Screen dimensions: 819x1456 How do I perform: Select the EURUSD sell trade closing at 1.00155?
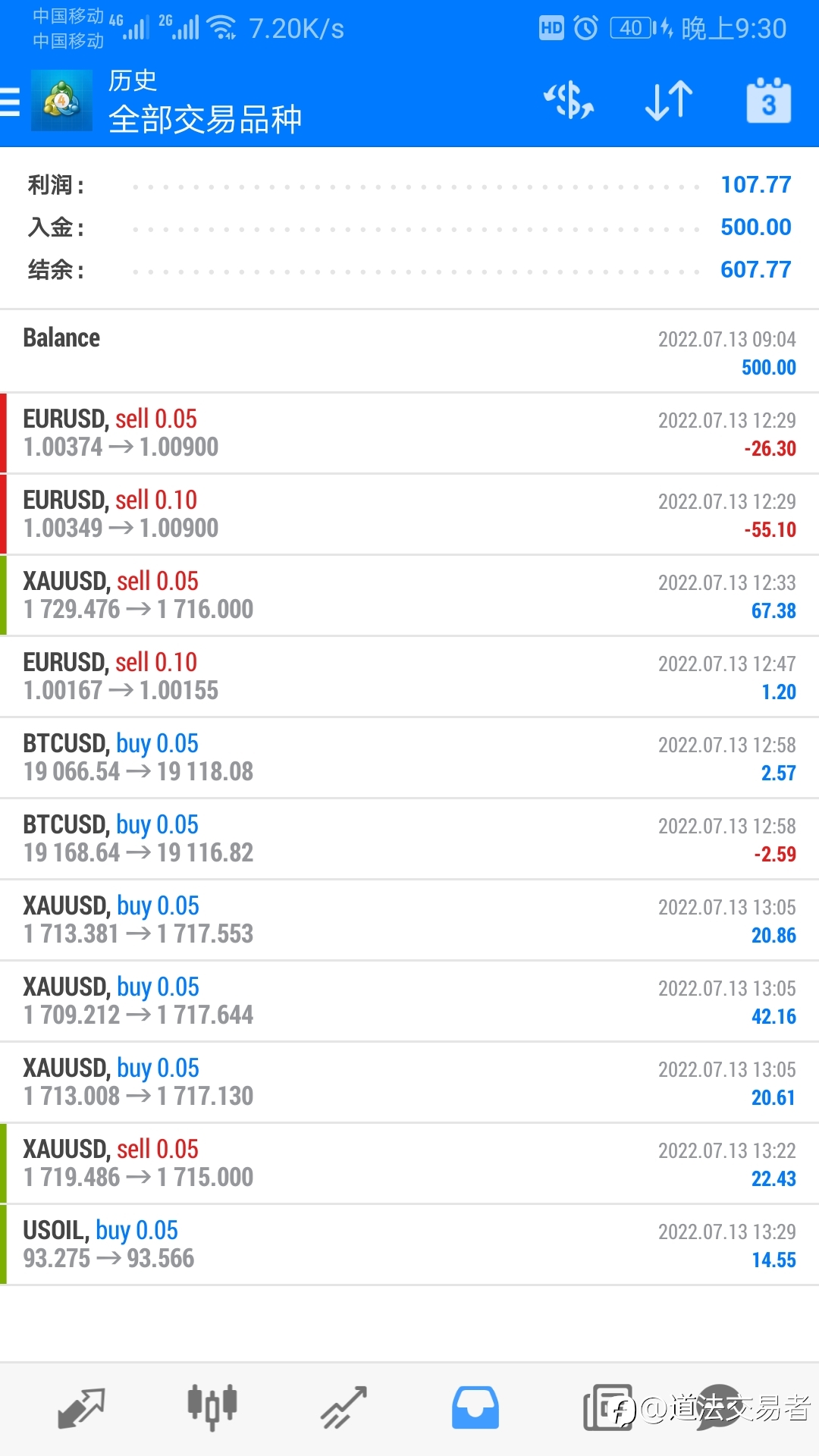409,676
